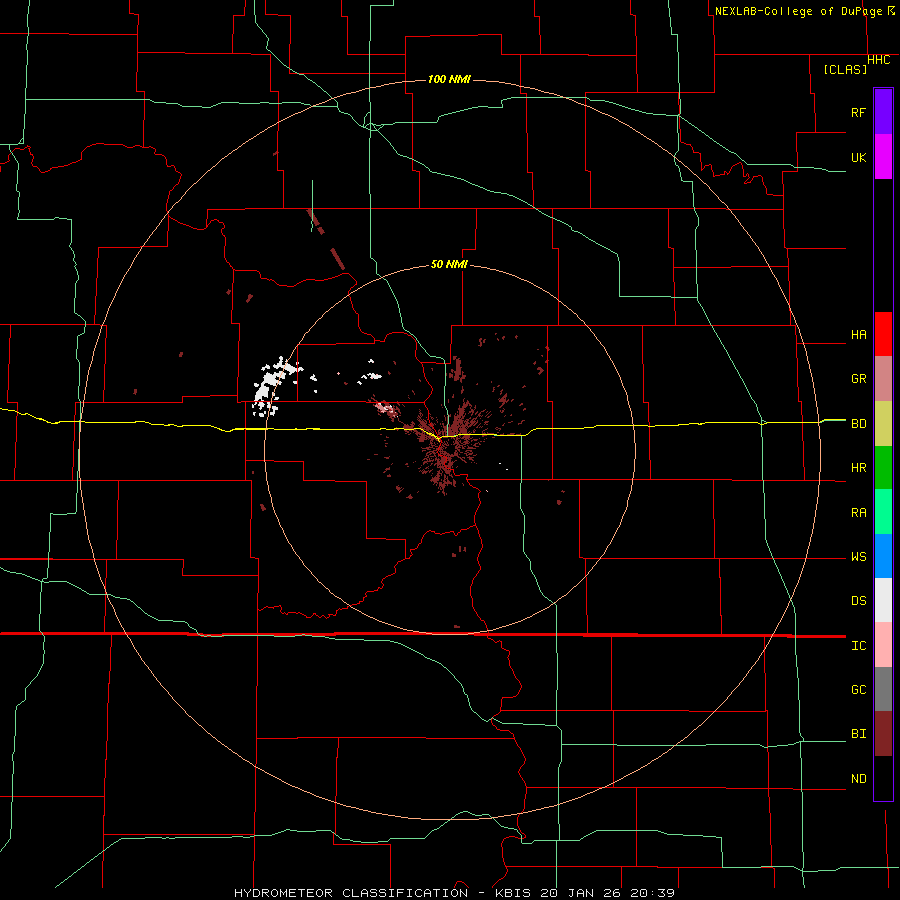This screenshot has height=900, width=900.
Task: Click the magenta UK legend swatch
Action: pos(883,157)
